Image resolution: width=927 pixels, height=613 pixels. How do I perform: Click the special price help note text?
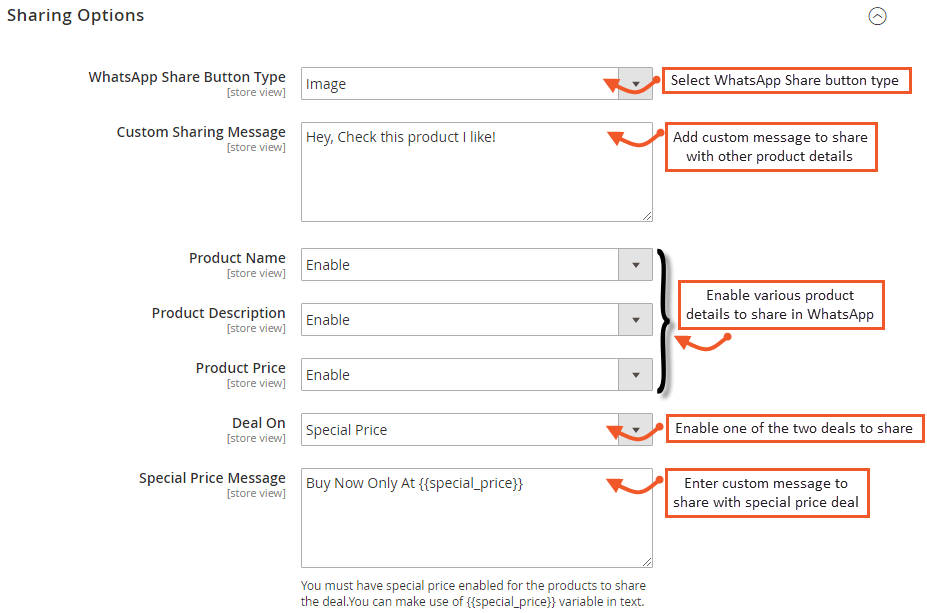(x=474, y=593)
